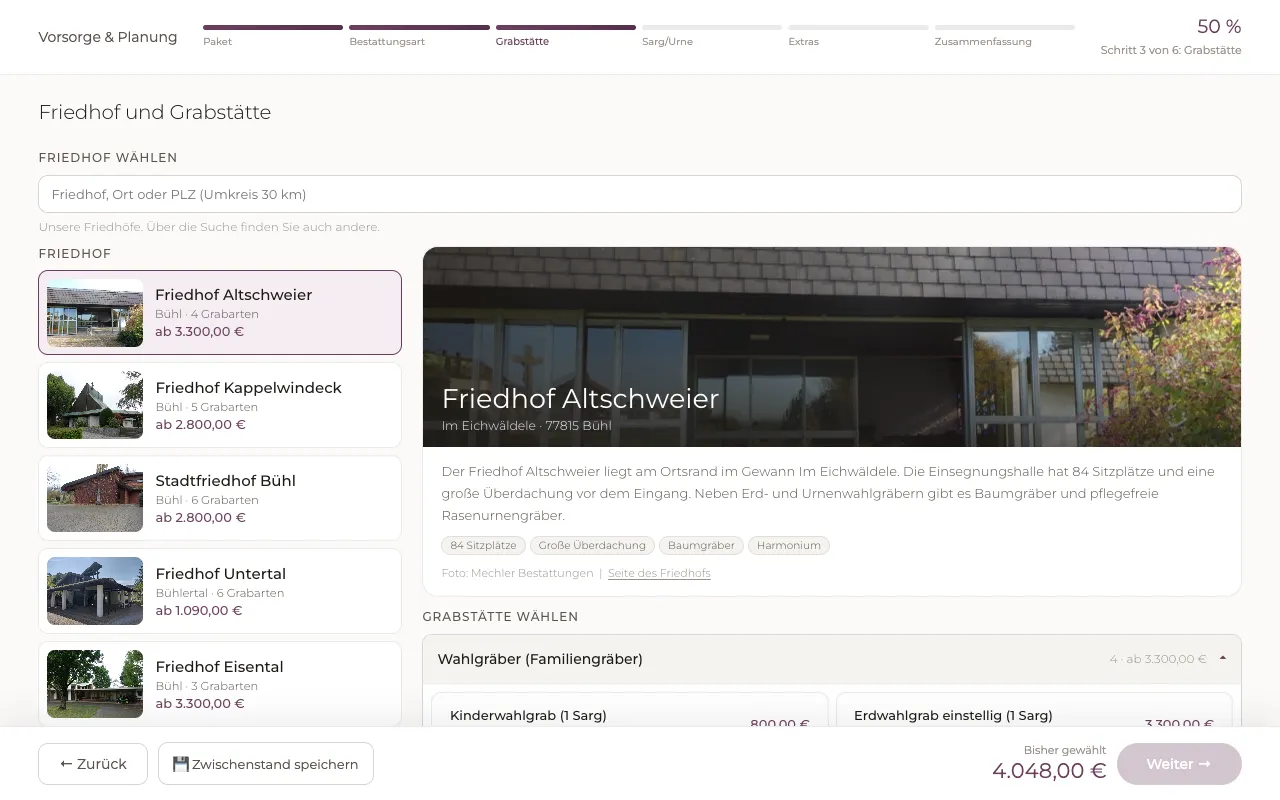
Task: Click the "50 %" progress value
Action: (x=1219, y=27)
